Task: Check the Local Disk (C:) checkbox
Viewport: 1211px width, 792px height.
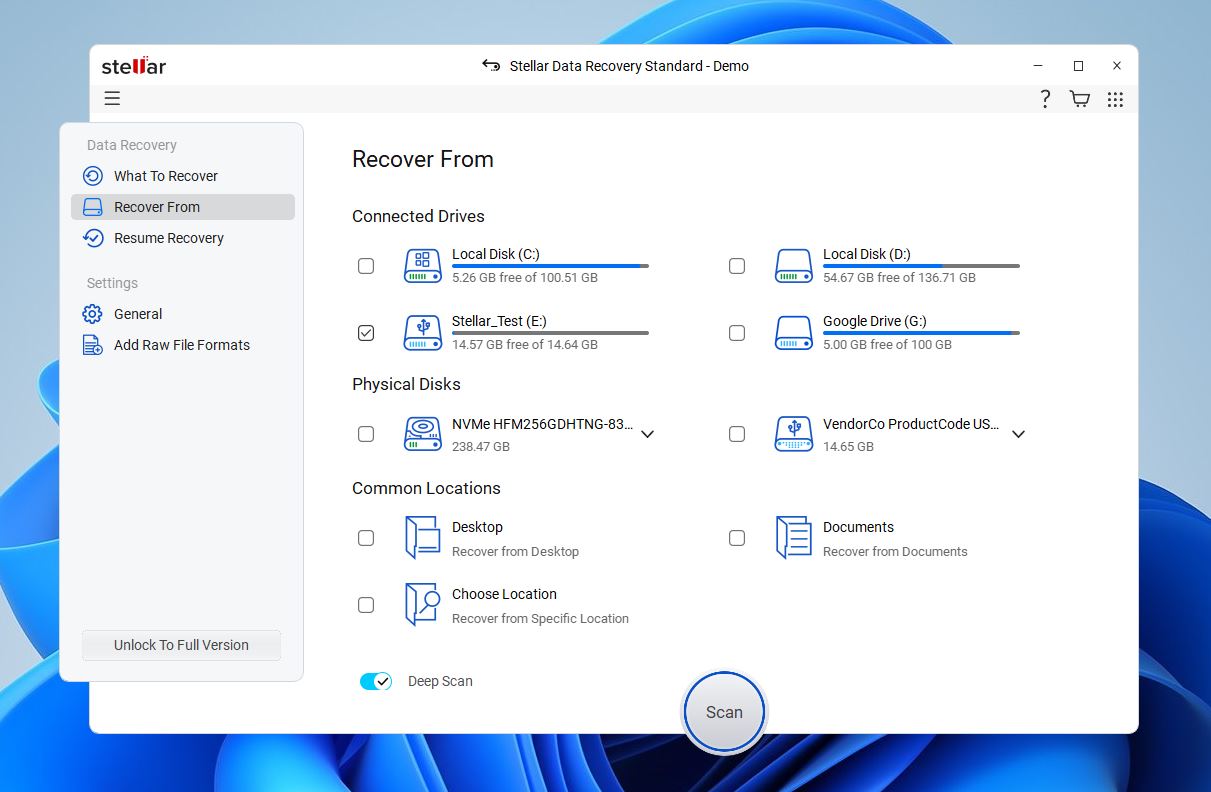Action: 366,266
